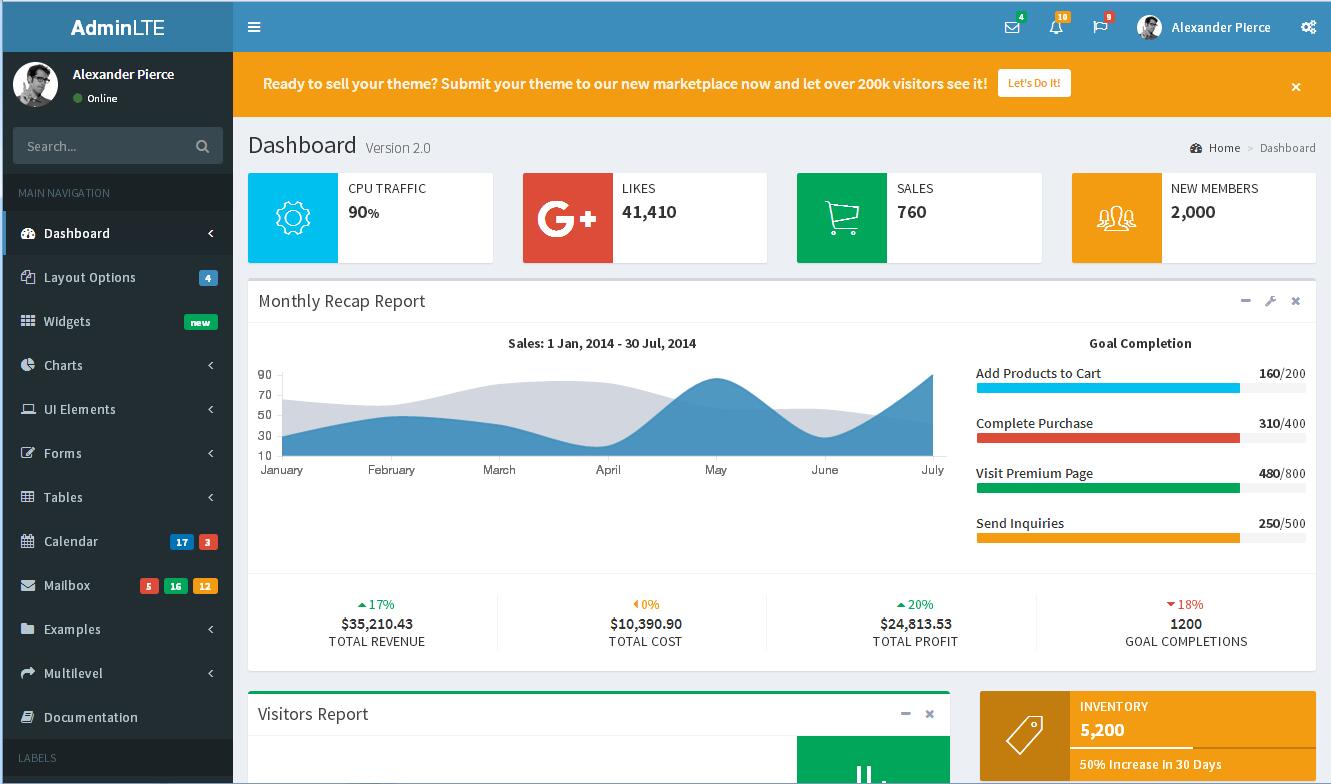Open the Alexander Pierce user dropdown in header
Image resolution: width=1331 pixels, height=784 pixels.
[1204, 27]
